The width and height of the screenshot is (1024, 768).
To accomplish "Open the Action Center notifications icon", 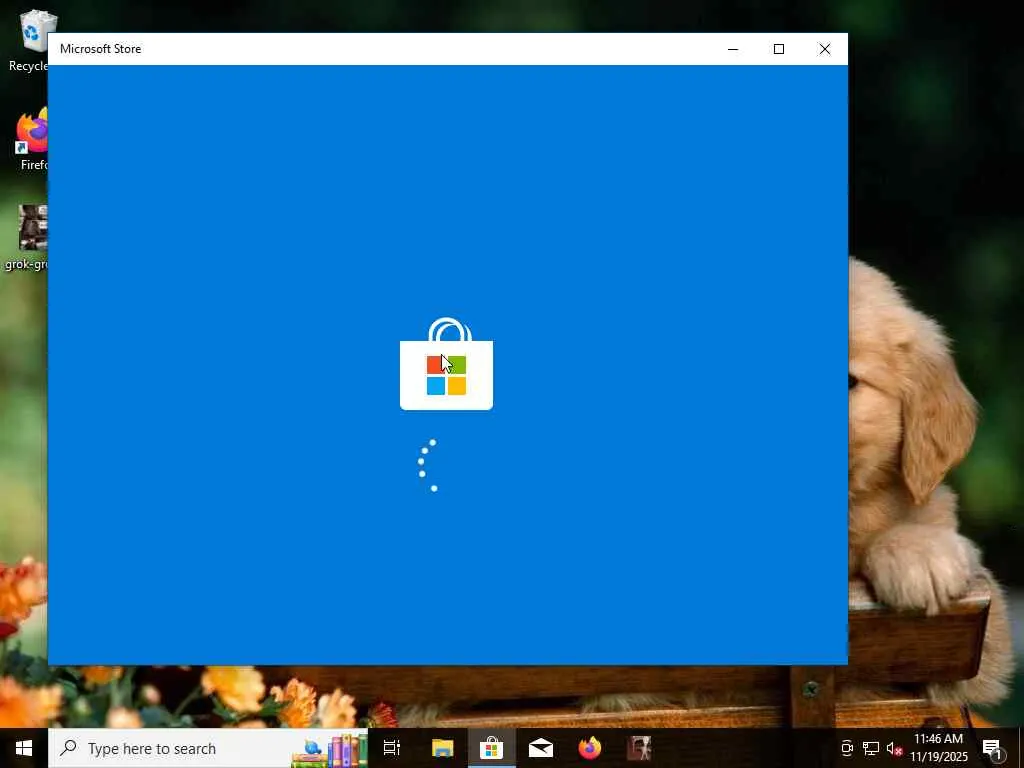I will coord(993,748).
